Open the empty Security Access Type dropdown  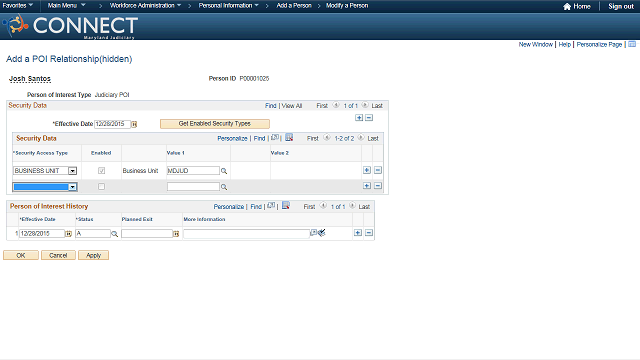(72, 187)
